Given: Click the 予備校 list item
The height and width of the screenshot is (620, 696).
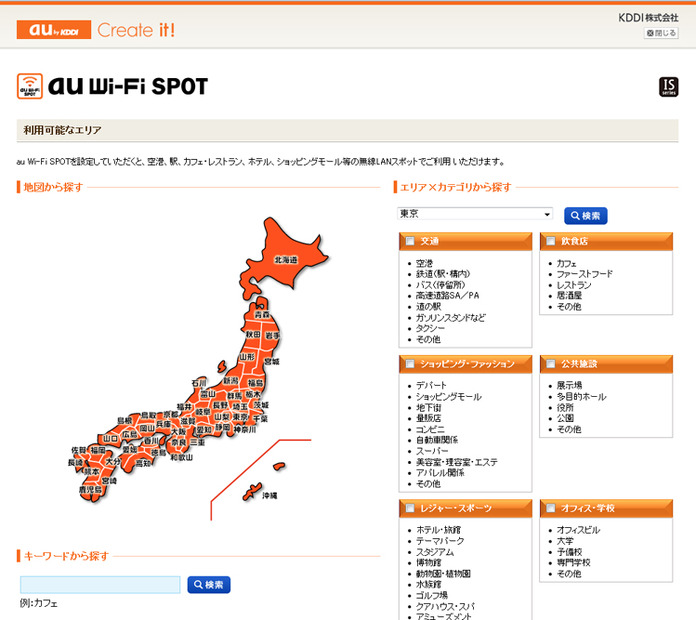Looking at the screenshot, I should click(x=569, y=552).
